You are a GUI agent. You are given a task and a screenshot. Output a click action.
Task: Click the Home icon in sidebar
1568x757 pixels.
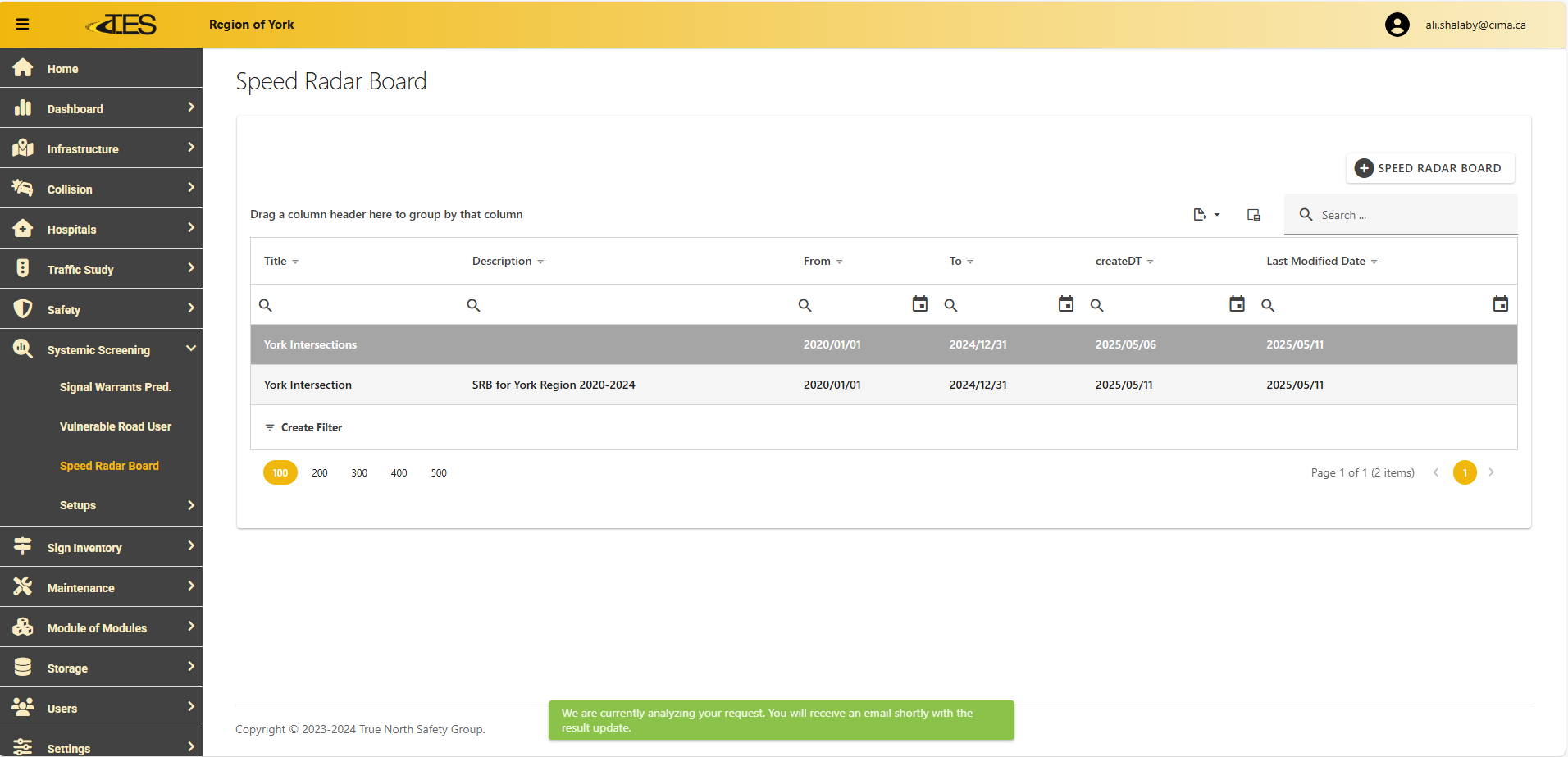pos(23,68)
